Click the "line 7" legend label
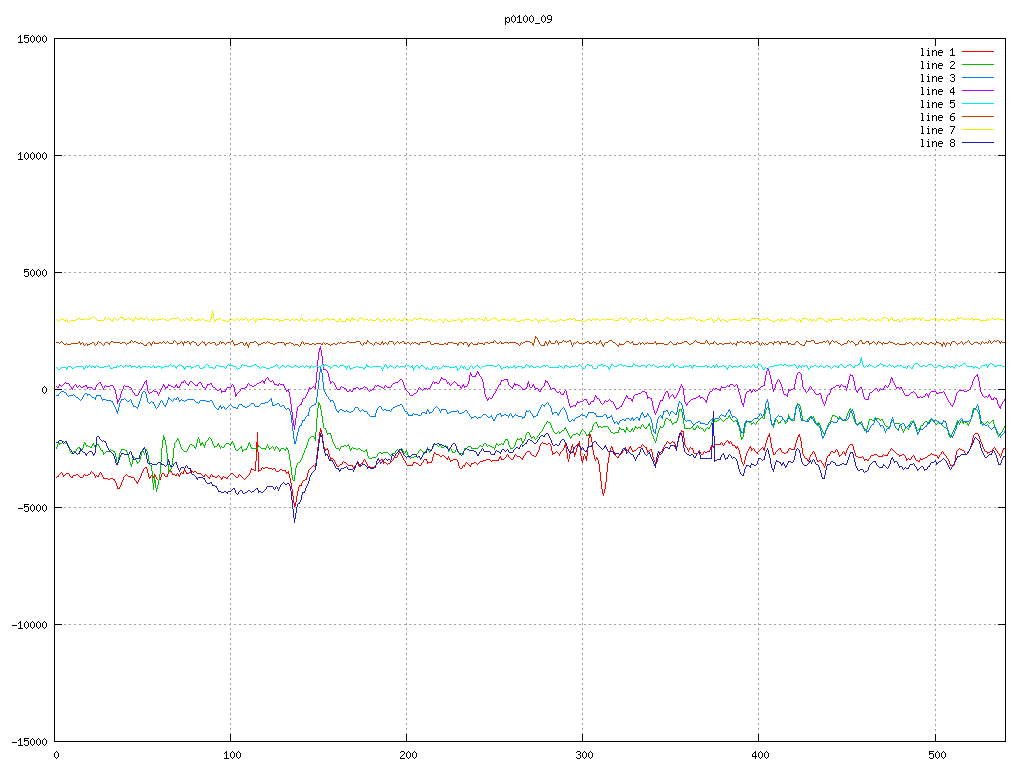The height and width of the screenshot is (768, 1024). click(x=937, y=130)
